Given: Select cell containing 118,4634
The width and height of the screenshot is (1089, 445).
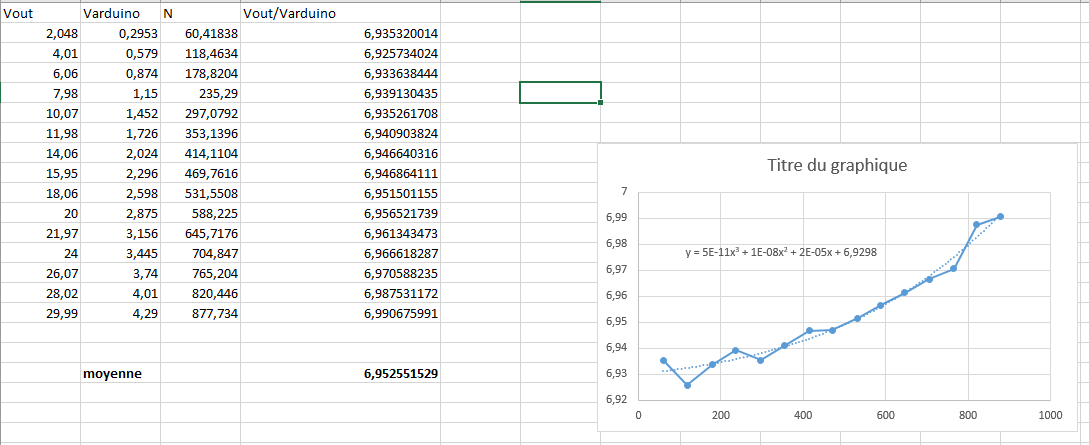Looking at the screenshot, I should click(x=200, y=53).
